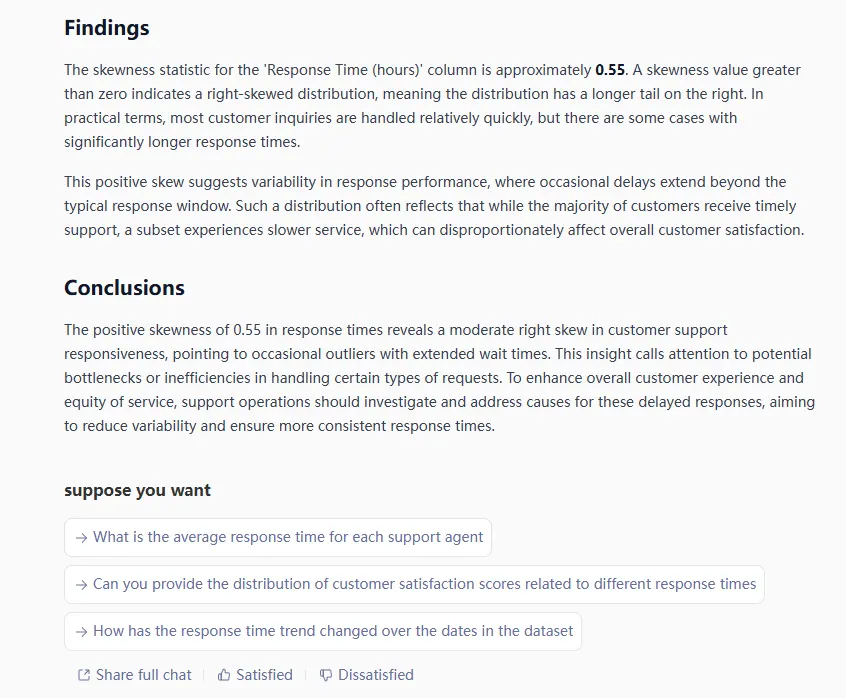This screenshot has height=698, width=846.
Task: Click the share icon beside Share full chat
Action: coord(84,675)
